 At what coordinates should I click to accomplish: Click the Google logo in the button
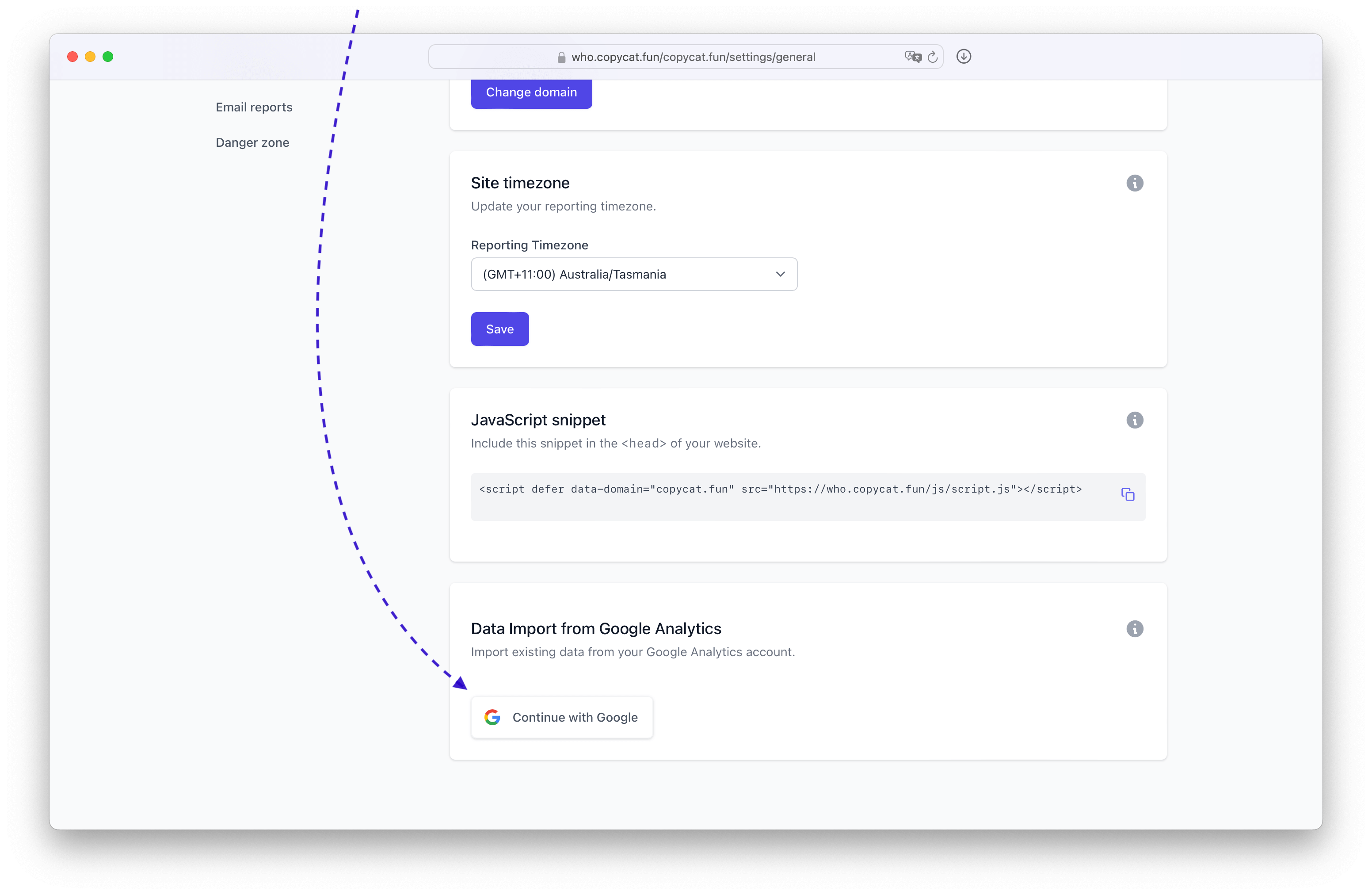click(x=492, y=717)
